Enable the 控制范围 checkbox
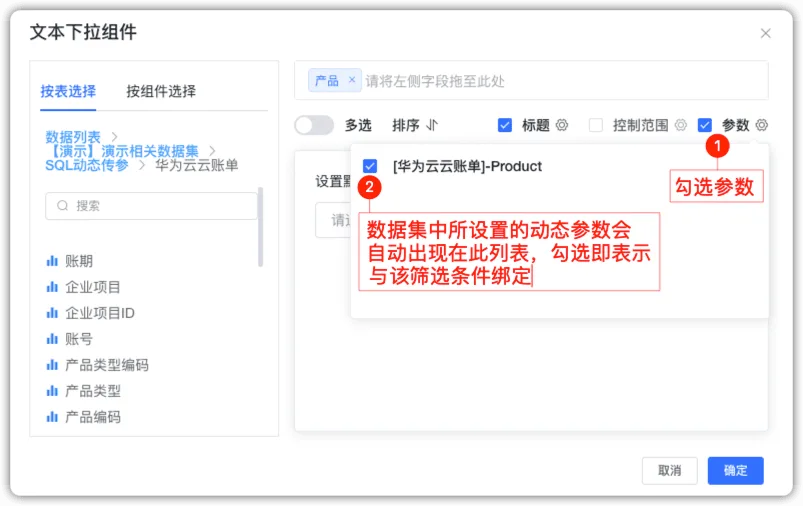The height and width of the screenshot is (506, 803). 596,125
